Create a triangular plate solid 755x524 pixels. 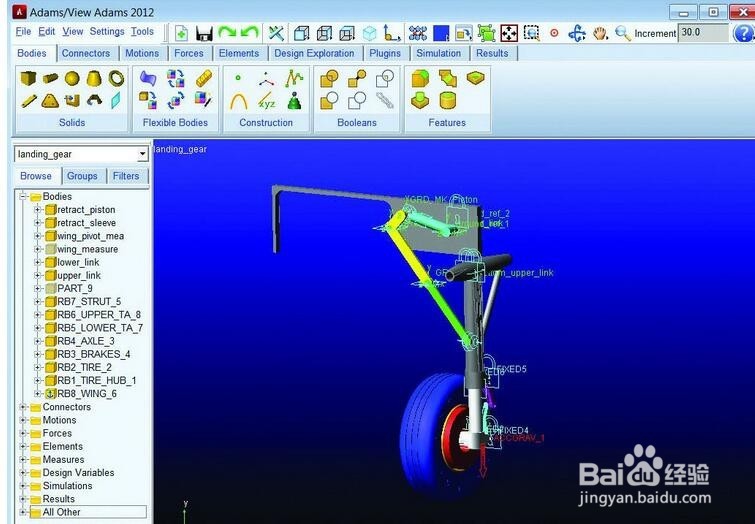(x=50, y=101)
